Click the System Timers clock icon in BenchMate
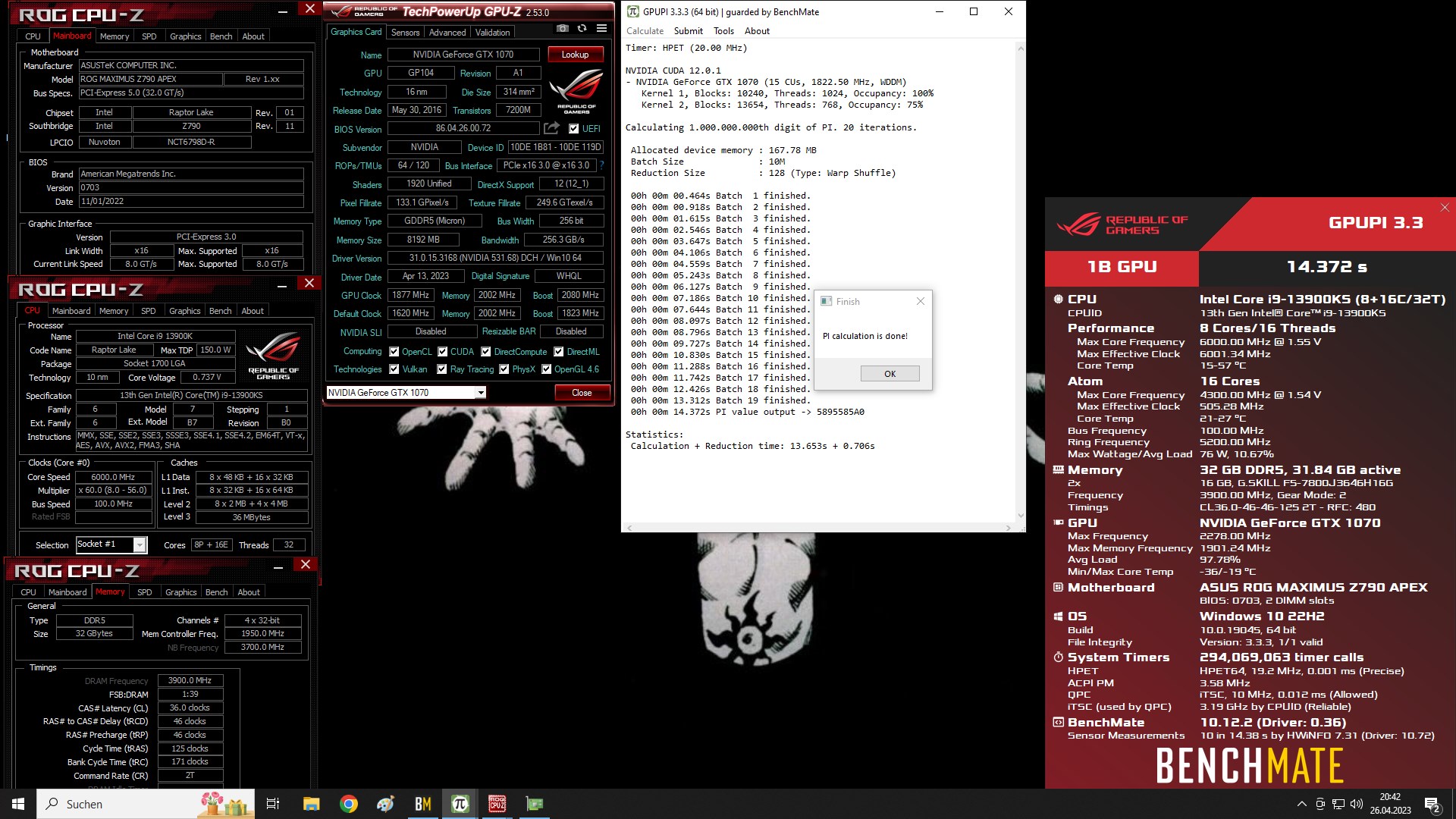 (x=1058, y=657)
